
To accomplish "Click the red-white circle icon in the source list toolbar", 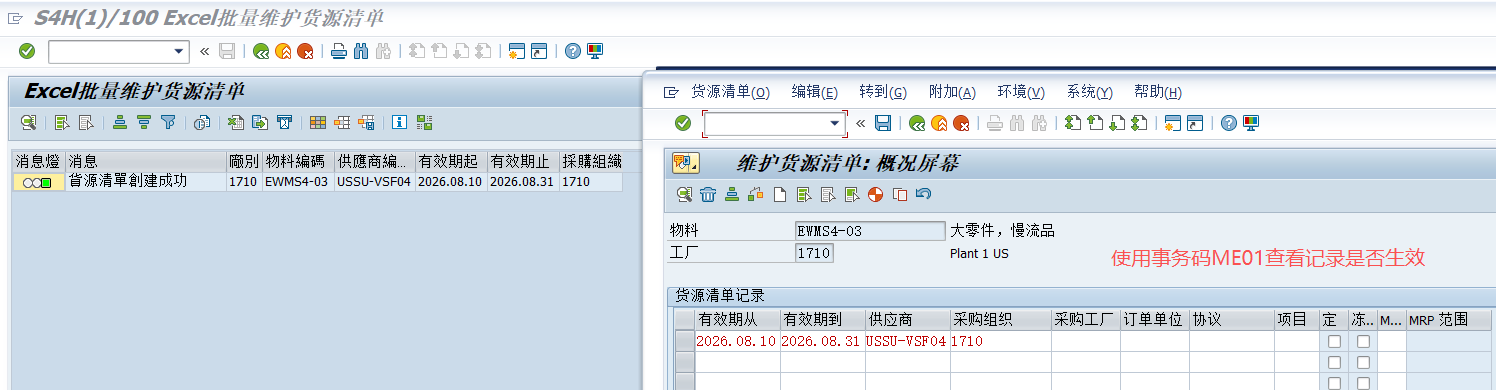I will [x=876, y=194].
